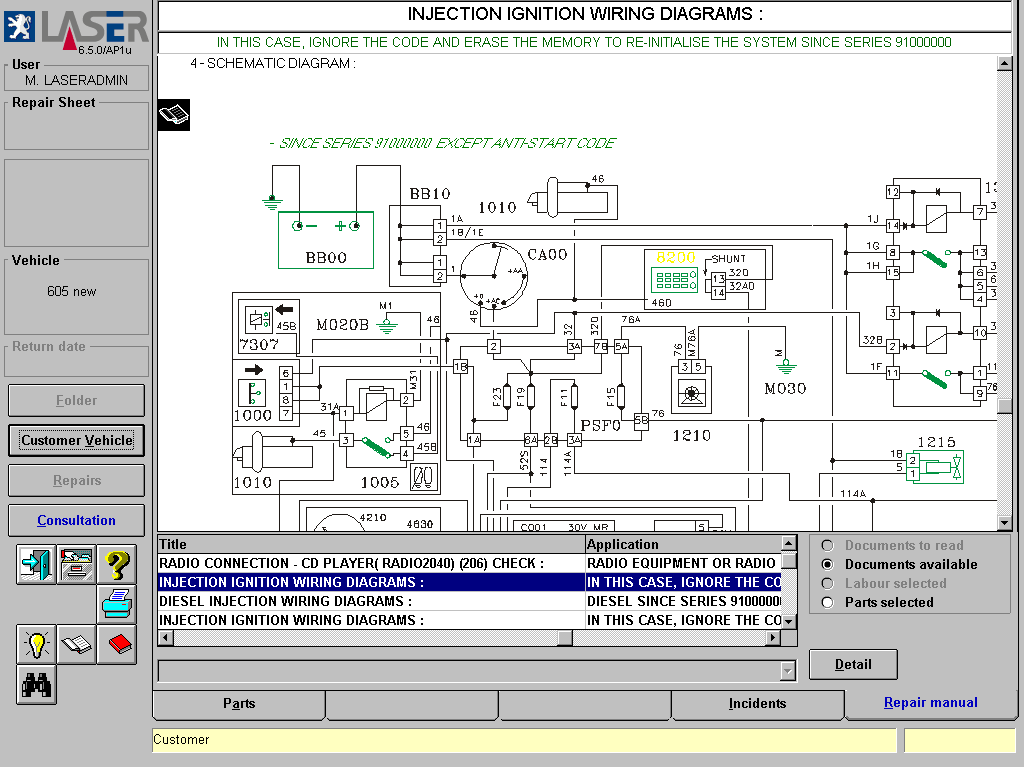Select Documents to read option
Screen dimensions: 1024x768
(827, 545)
